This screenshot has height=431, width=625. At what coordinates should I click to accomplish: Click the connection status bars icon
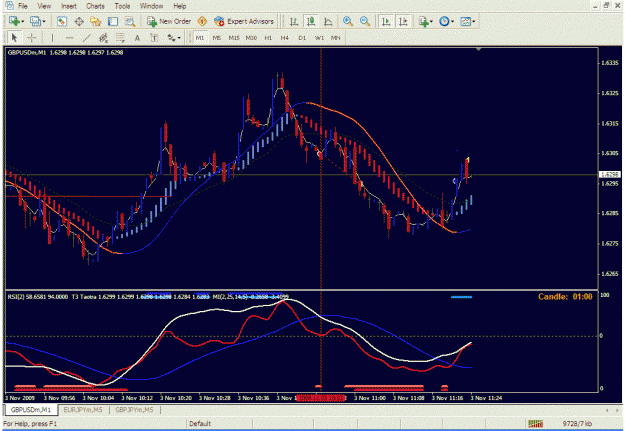point(535,423)
